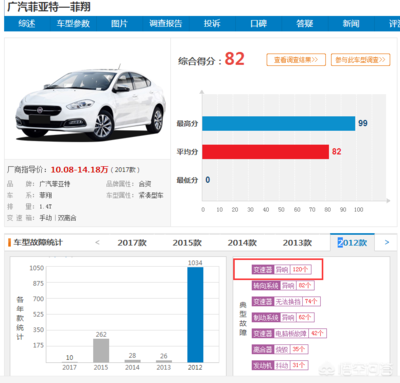Viewport: 400px width, 383px height.
Task: Click the white Fiat car photo
Action: (90, 102)
